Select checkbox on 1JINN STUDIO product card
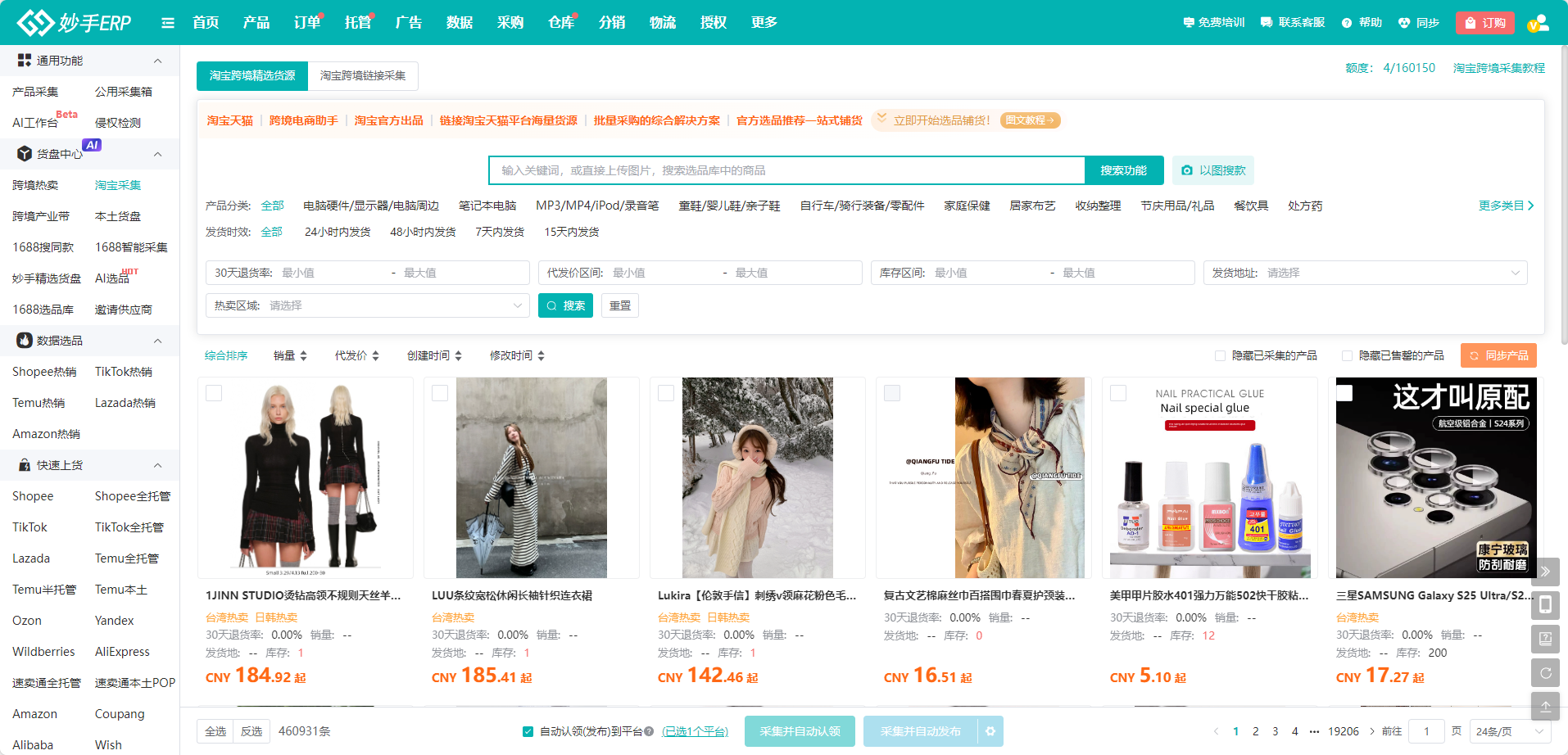 (214, 393)
